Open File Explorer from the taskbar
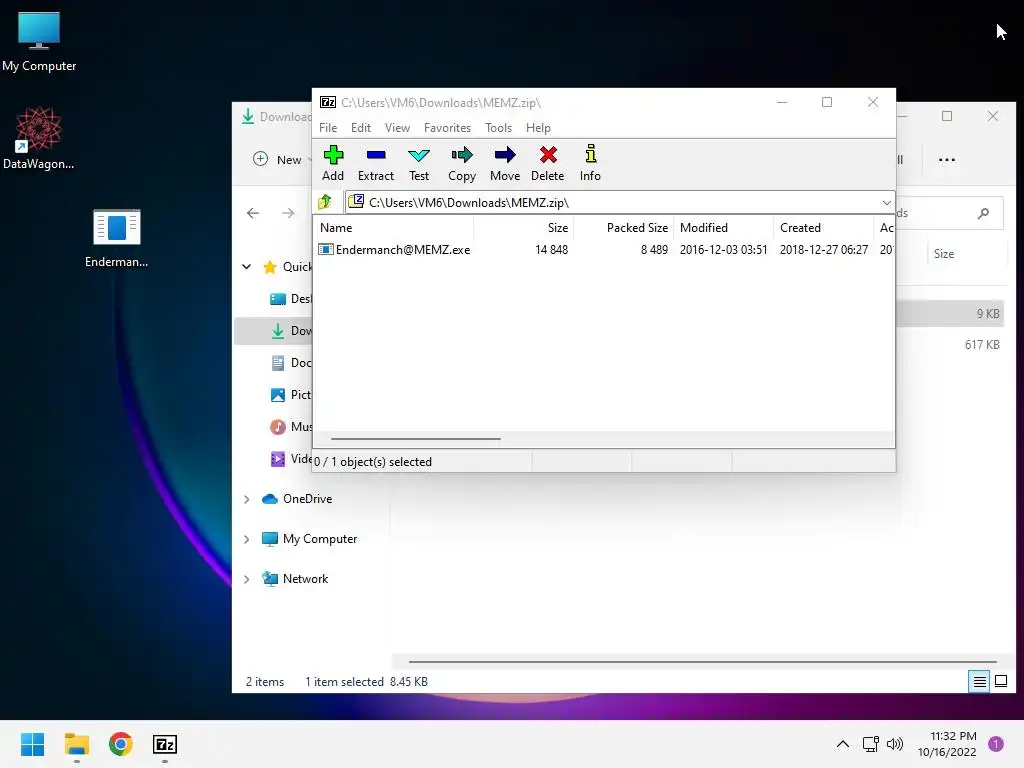The image size is (1024, 768). [76, 744]
